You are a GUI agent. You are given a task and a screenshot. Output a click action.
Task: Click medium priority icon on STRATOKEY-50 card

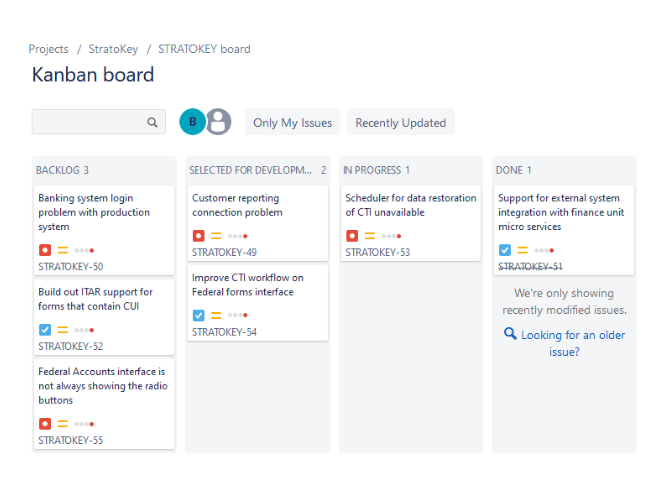(x=62, y=250)
